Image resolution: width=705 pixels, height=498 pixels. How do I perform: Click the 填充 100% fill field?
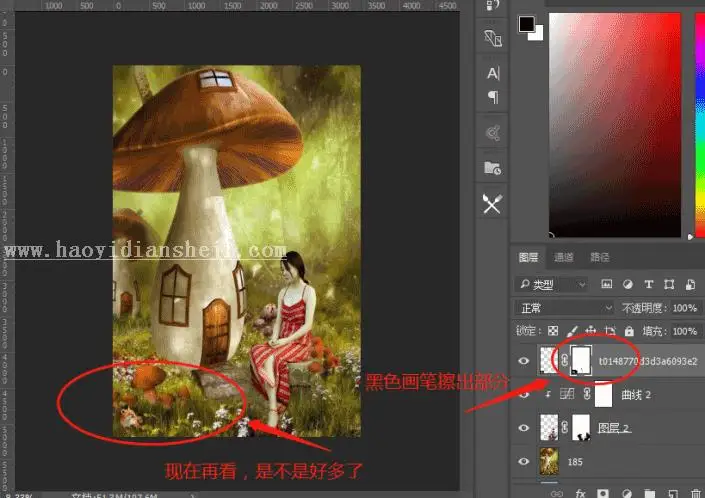click(x=685, y=331)
